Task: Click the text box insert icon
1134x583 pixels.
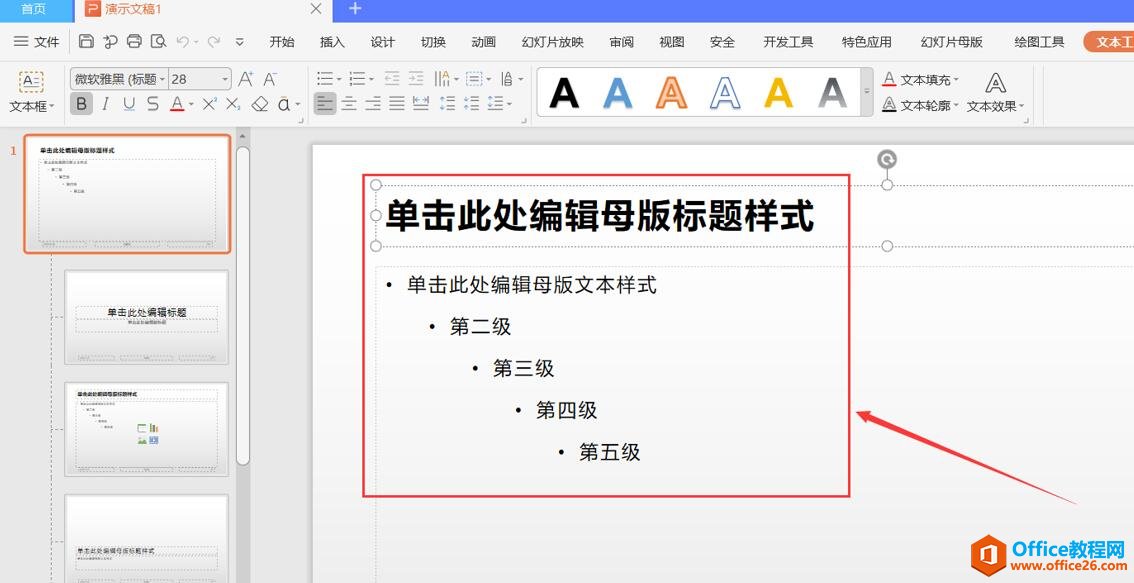Action: tap(31, 82)
